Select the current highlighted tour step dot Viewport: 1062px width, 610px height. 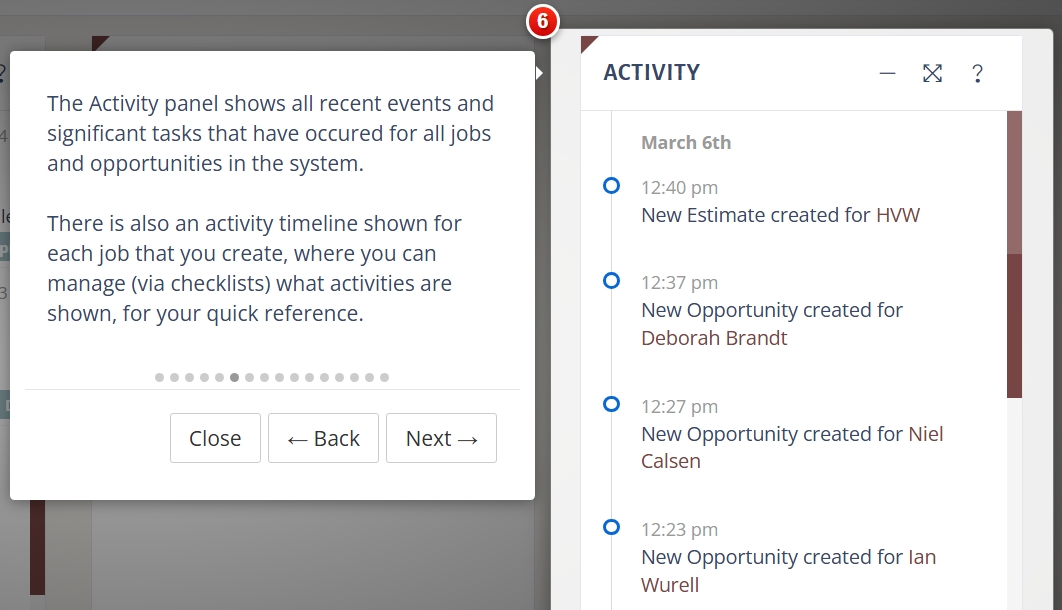[x=234, y=378]
